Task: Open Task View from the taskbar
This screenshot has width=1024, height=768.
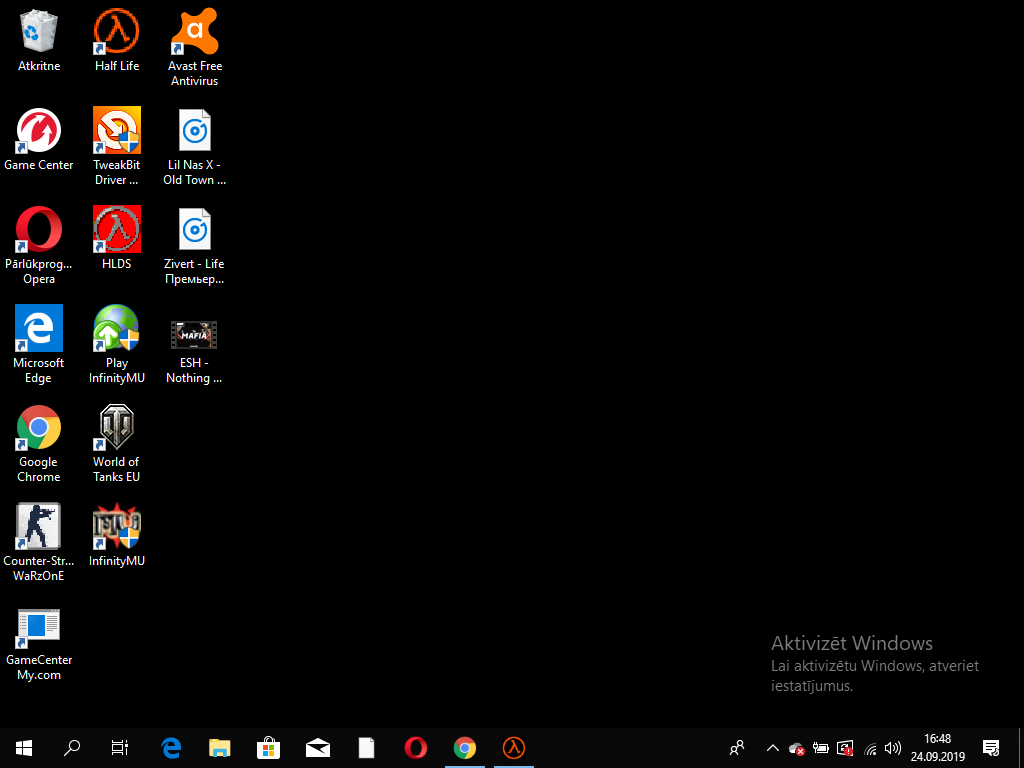Action: point(120,748)
